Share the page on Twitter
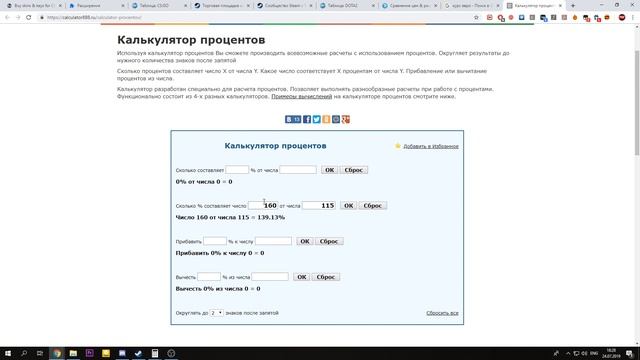Screen dimensions: 640x360 317,119
